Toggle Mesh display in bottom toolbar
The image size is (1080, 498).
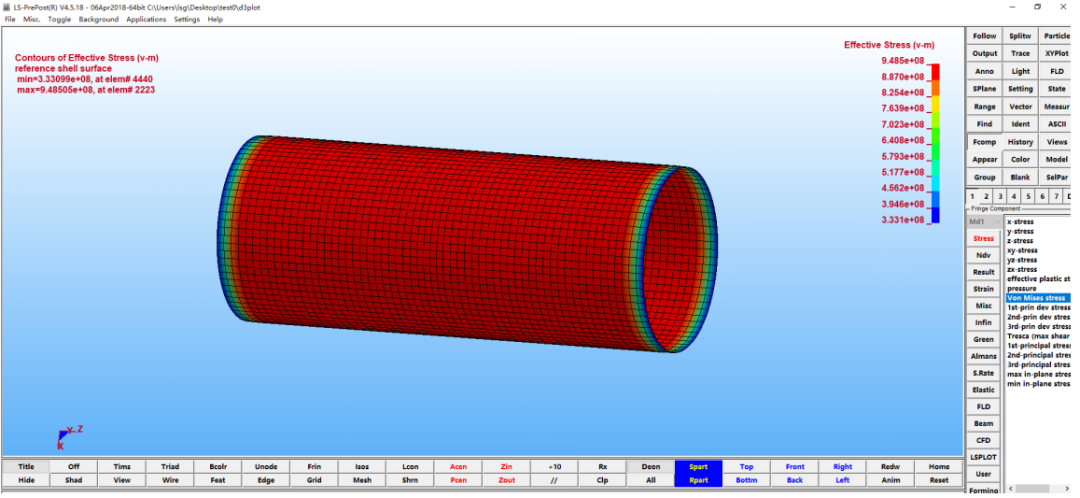coord(362,480)
